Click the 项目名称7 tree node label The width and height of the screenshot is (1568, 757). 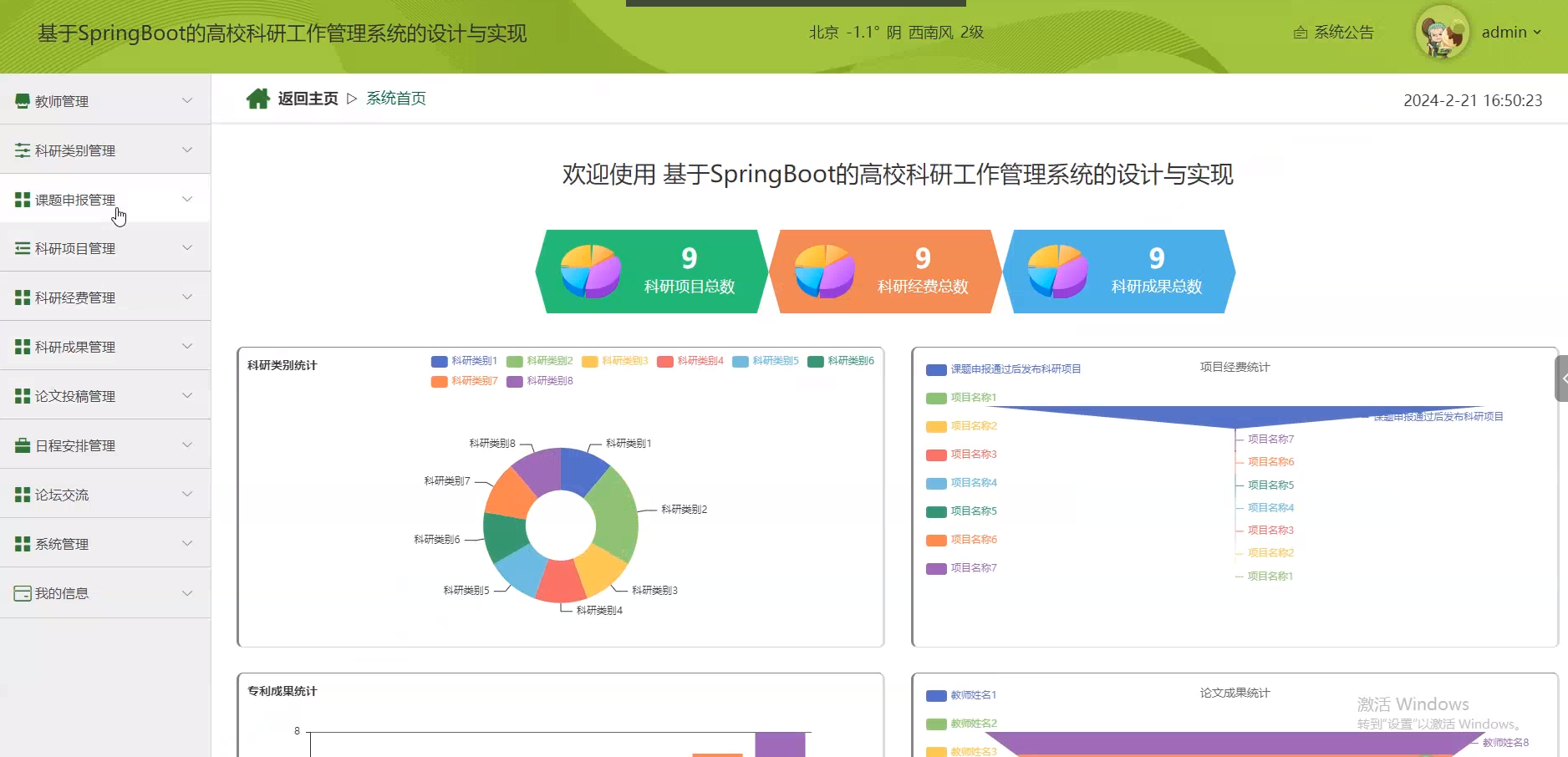[x=1270, y=439]
